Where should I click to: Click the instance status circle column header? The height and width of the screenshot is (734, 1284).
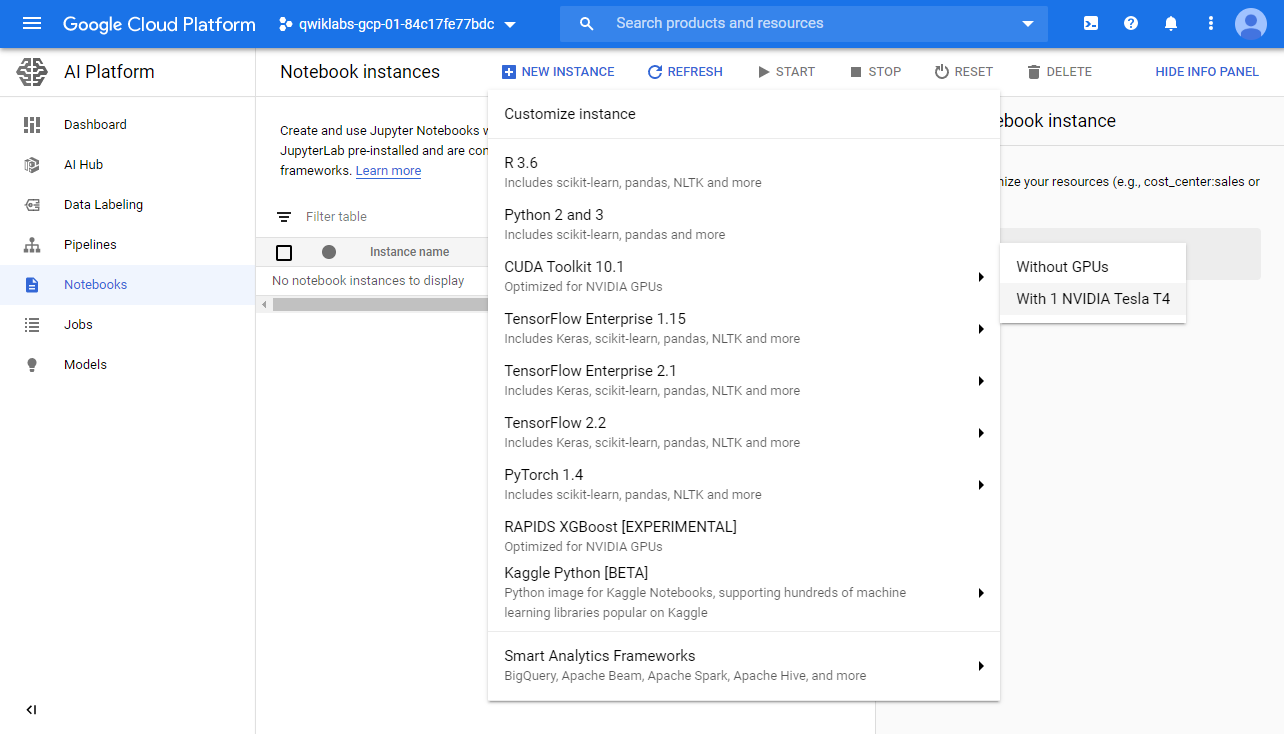(x=329, y=252)
